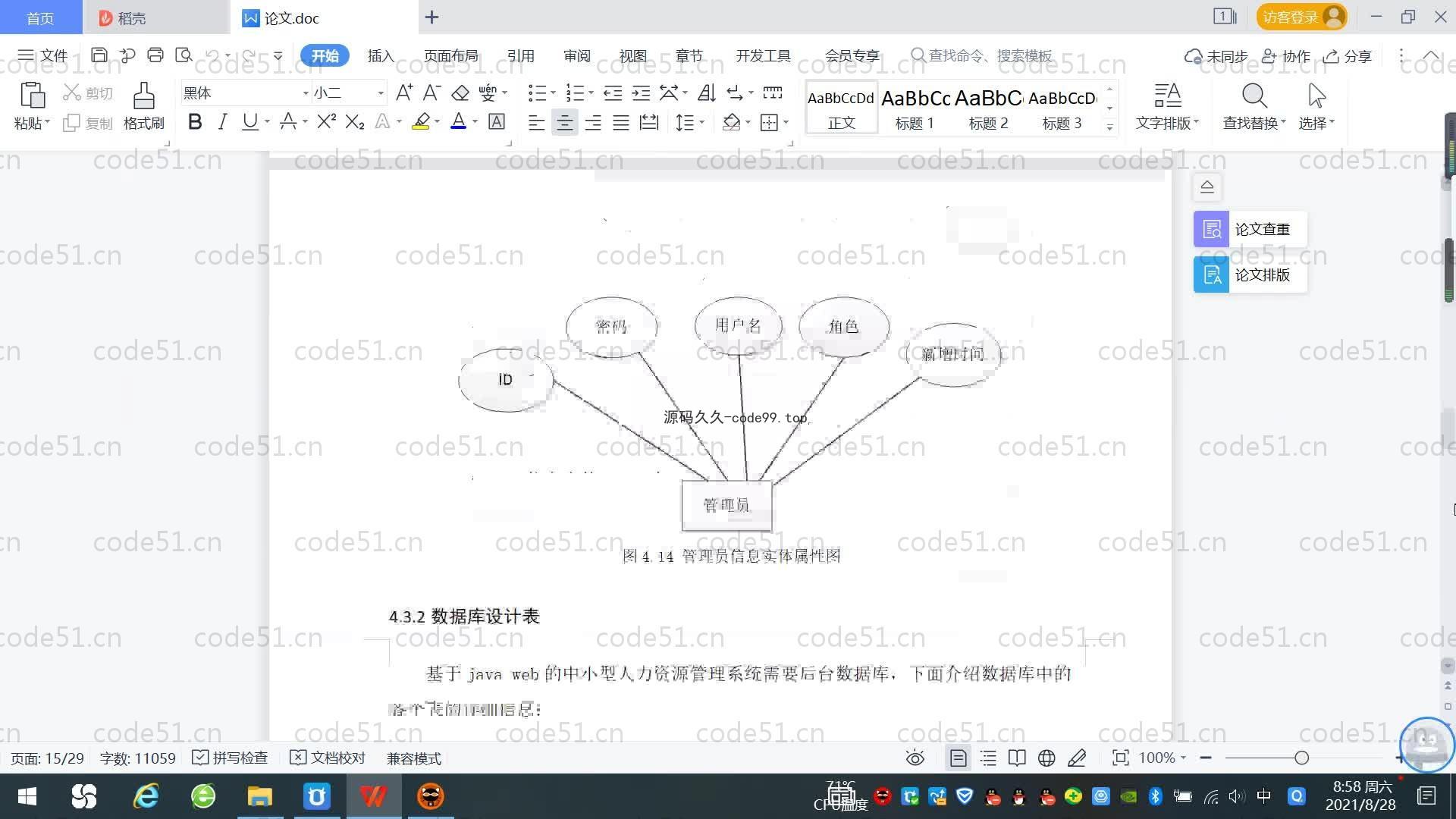The width and height of the screenshot is (1456, 819).
Task: Open the 文件 menu
Action: click(42, 55)
